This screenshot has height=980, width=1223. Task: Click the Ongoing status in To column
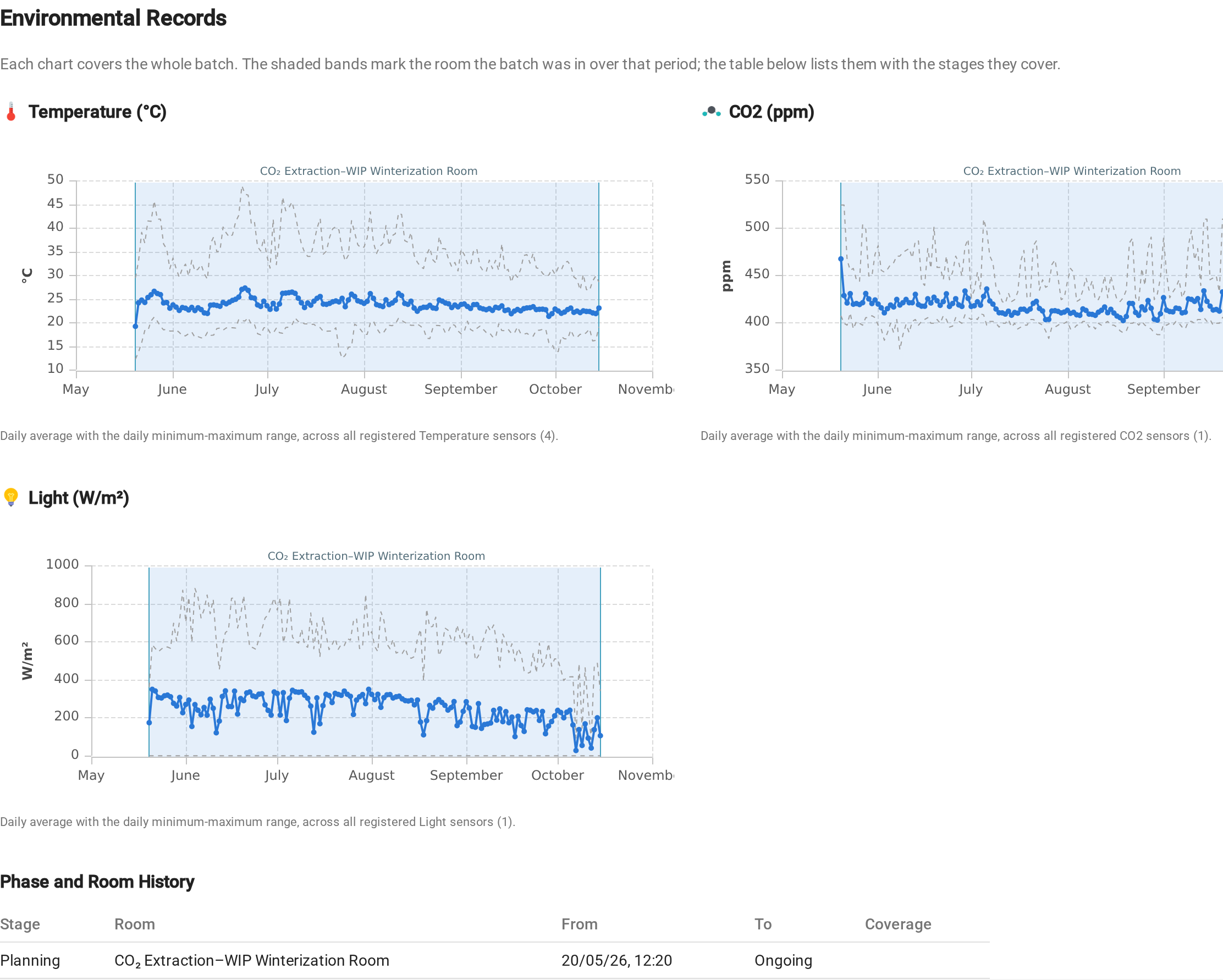784,960
